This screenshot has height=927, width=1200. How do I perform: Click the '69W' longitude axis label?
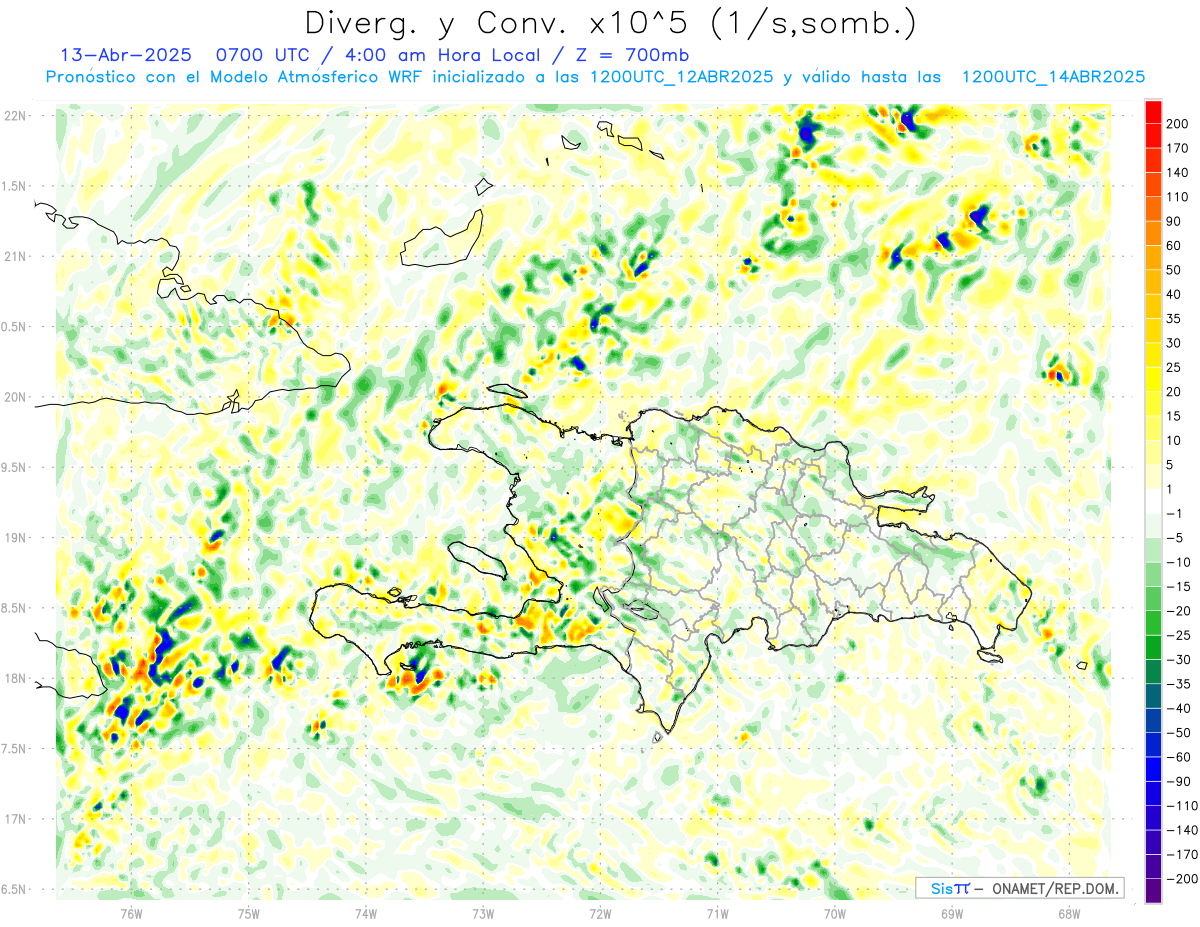pyautogui.click(x=952, y=913)
